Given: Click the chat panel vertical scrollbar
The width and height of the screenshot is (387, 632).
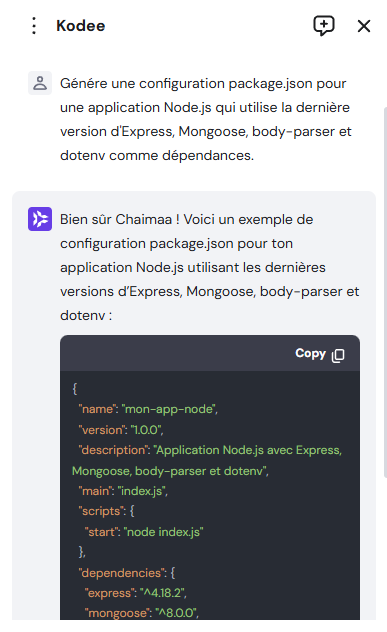Looking at the screenshot, I should [x=385, y=292].
